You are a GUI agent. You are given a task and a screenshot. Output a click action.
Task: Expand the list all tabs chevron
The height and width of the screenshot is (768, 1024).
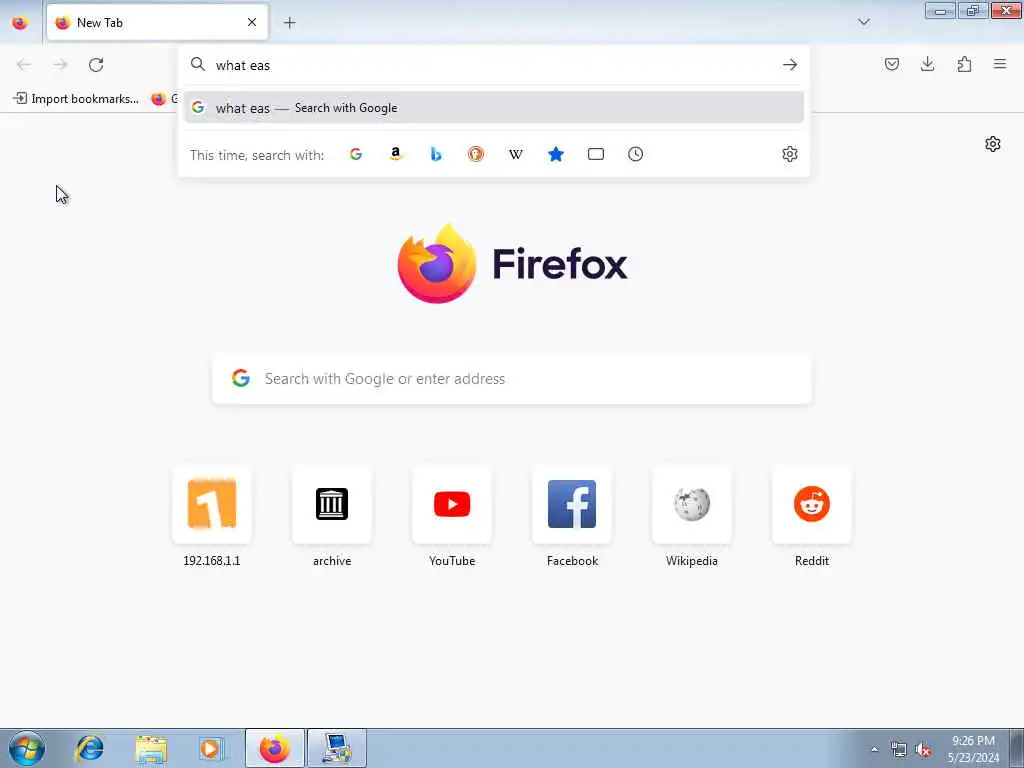[x=864, y=22]
